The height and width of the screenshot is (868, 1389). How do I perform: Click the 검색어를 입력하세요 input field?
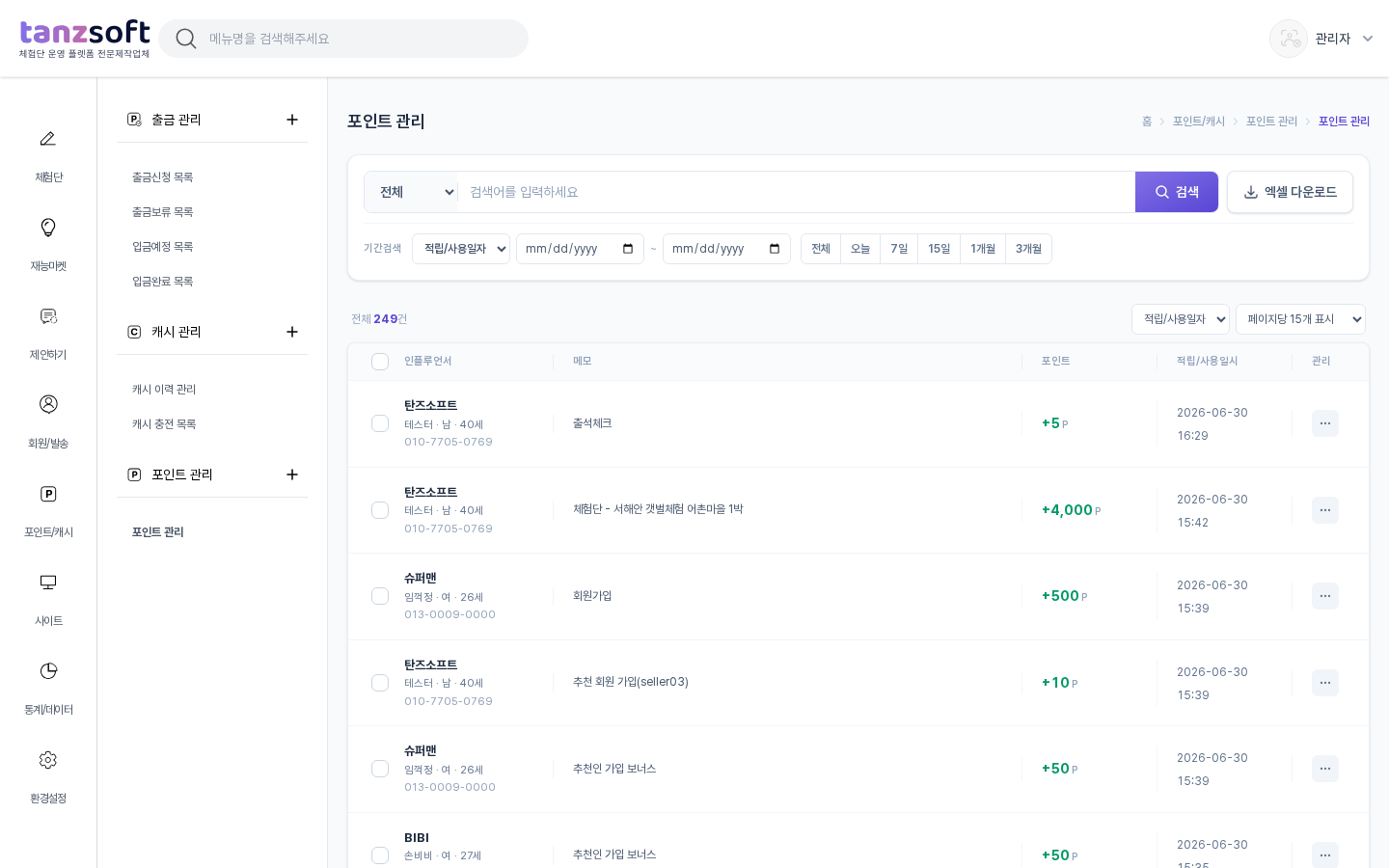point(796,192)
